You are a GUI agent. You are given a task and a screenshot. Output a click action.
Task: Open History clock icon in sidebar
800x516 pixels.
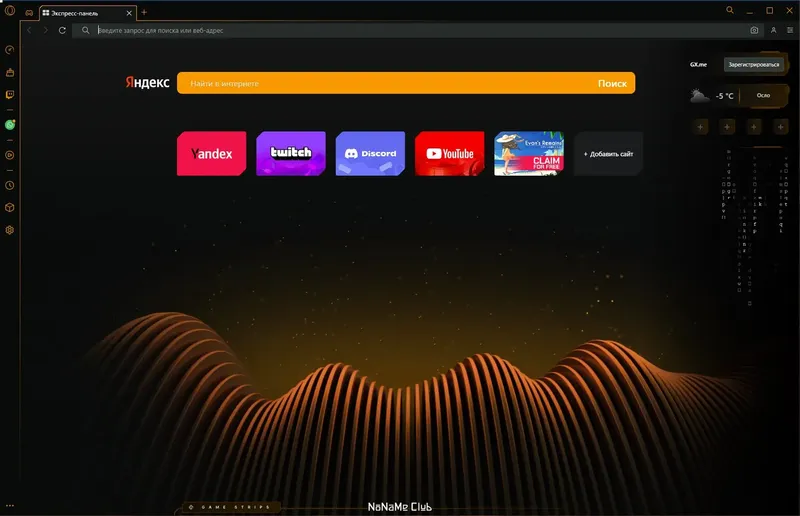[x=10, y=185]
